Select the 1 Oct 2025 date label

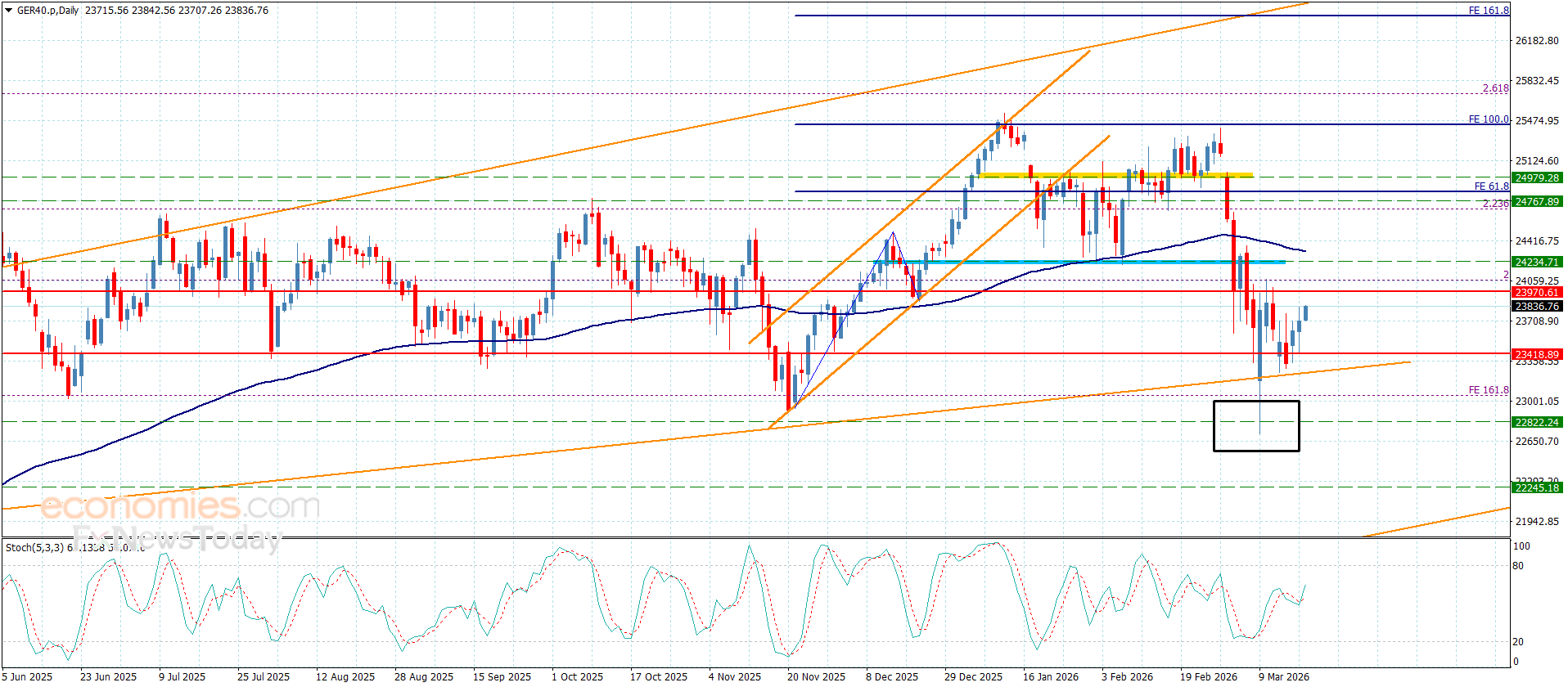point(577,677)
